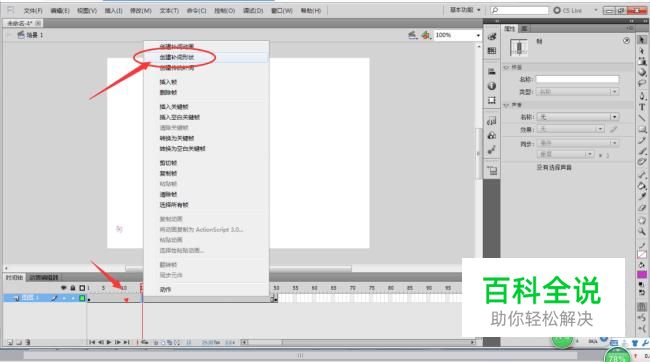Open the 窗口(W) menu
This screenshot has height=362, width=650.
click(281, 10)
